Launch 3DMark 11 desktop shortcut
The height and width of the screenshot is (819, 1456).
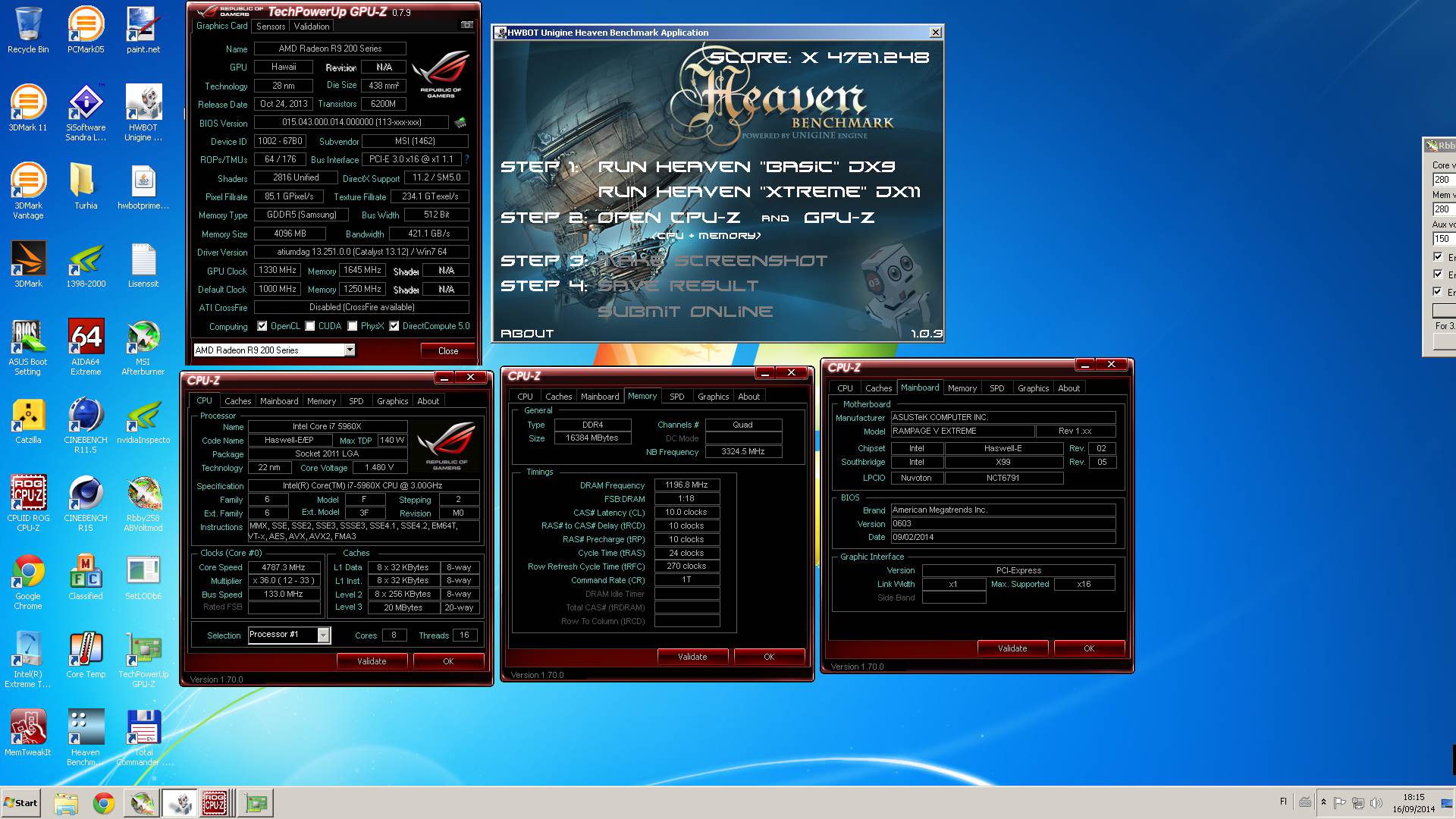coord(28,108)
